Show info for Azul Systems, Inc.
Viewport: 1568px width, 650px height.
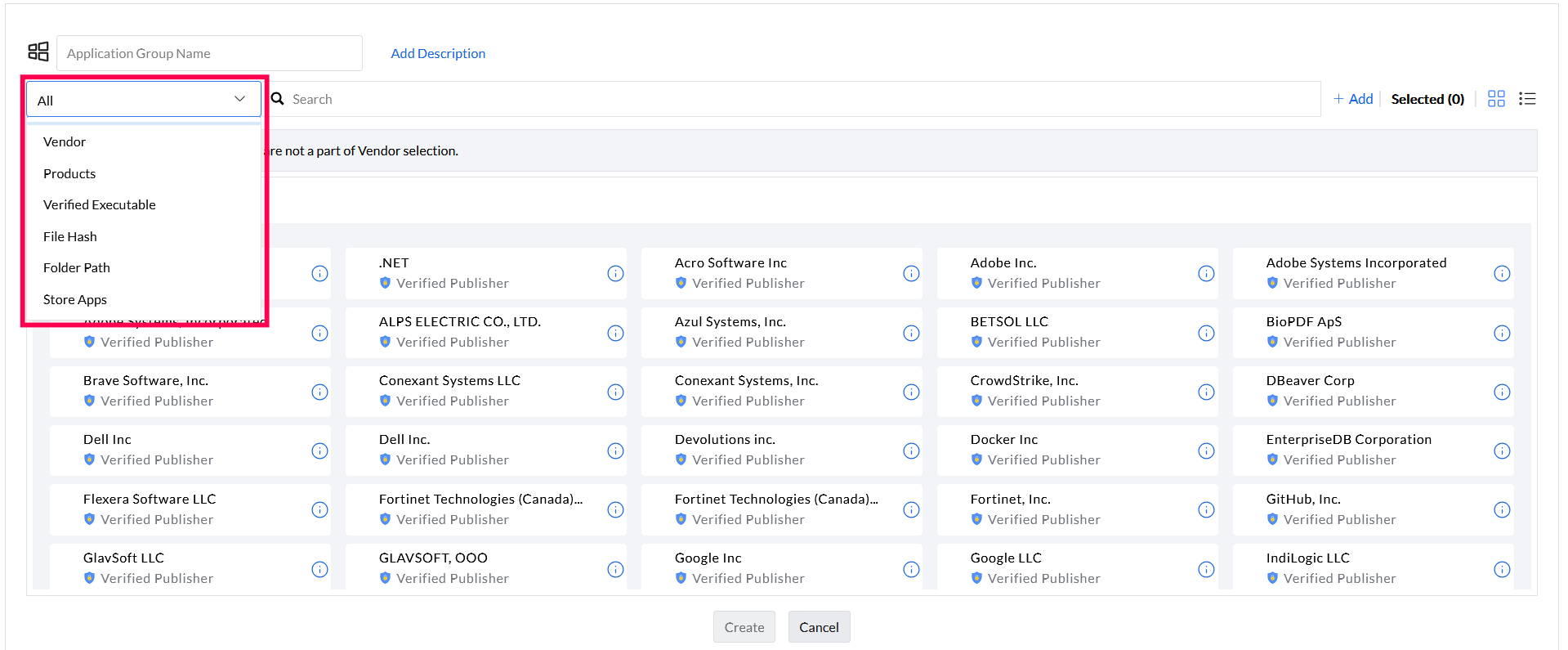point(911,333)
